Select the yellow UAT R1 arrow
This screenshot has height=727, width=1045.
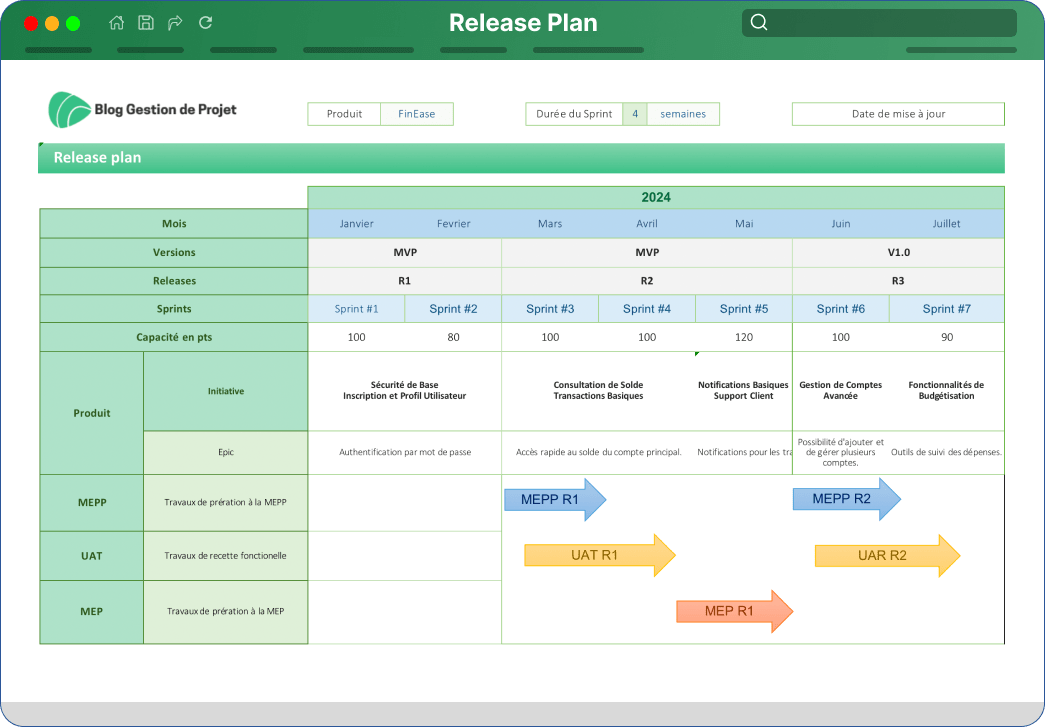click(x=600, y=555)
